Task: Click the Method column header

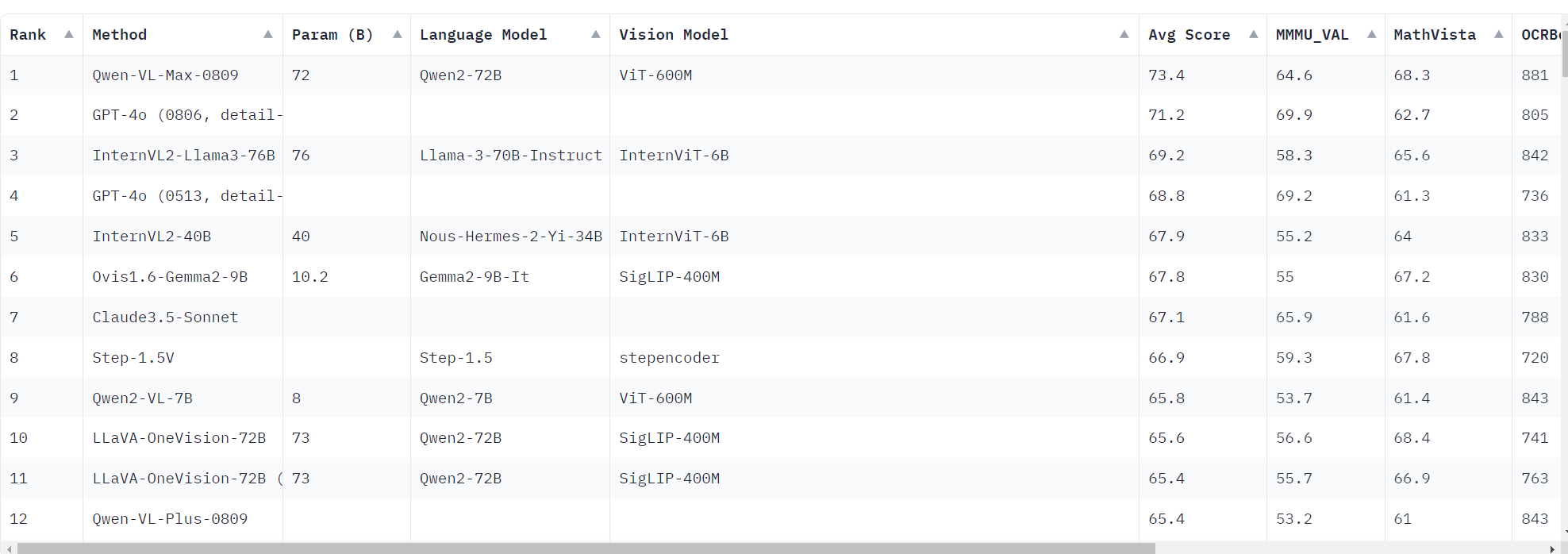Action: 119,34
